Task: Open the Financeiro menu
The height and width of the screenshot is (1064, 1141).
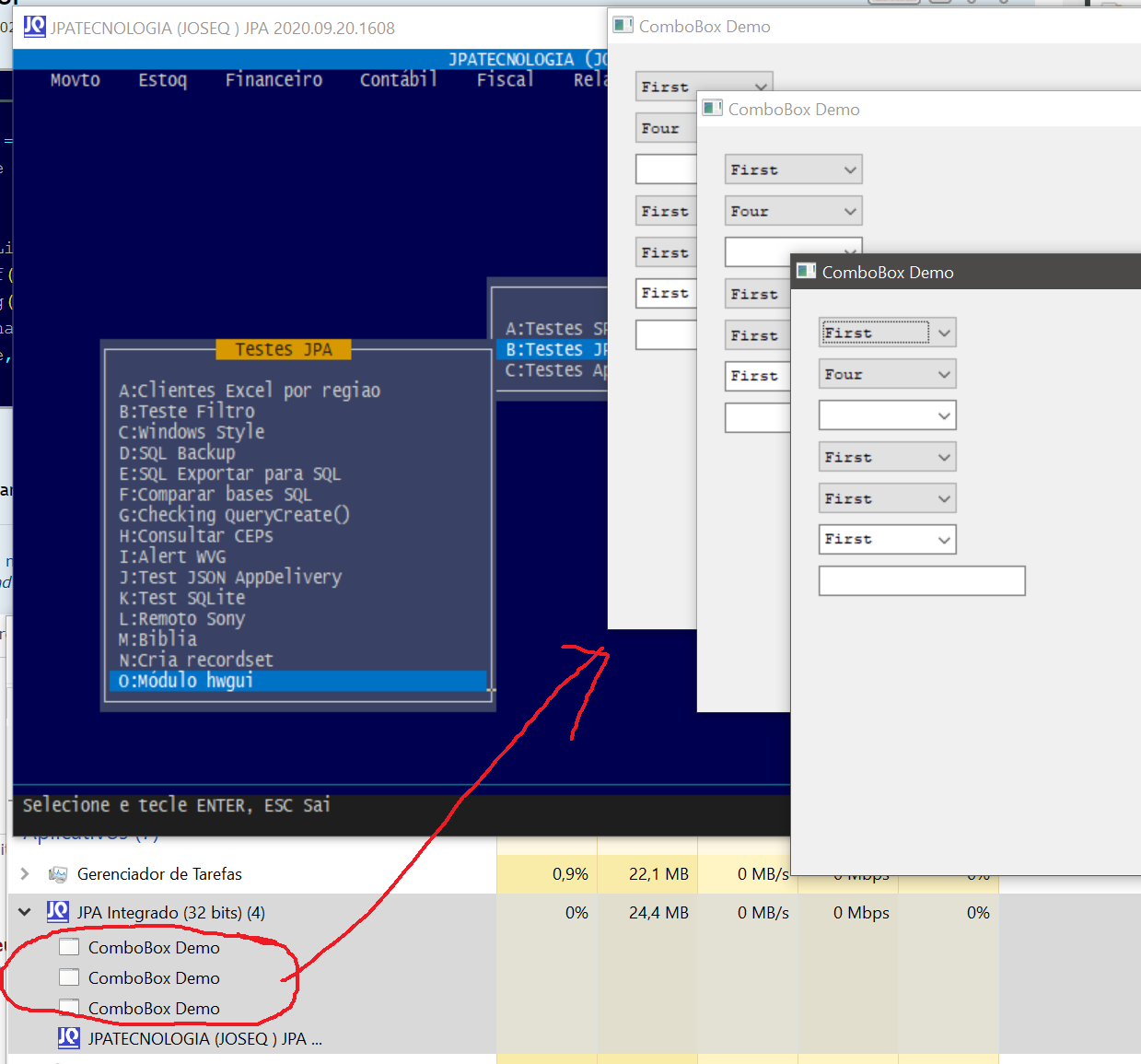Action: (274, 80)
